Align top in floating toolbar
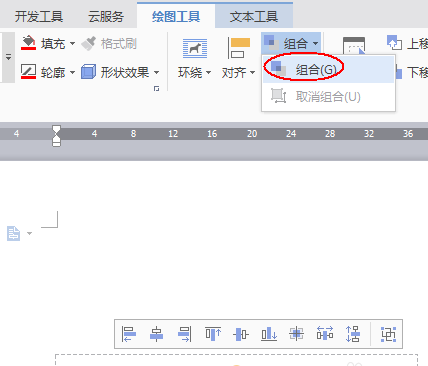The image size is (428, 366). click(213, 334)
